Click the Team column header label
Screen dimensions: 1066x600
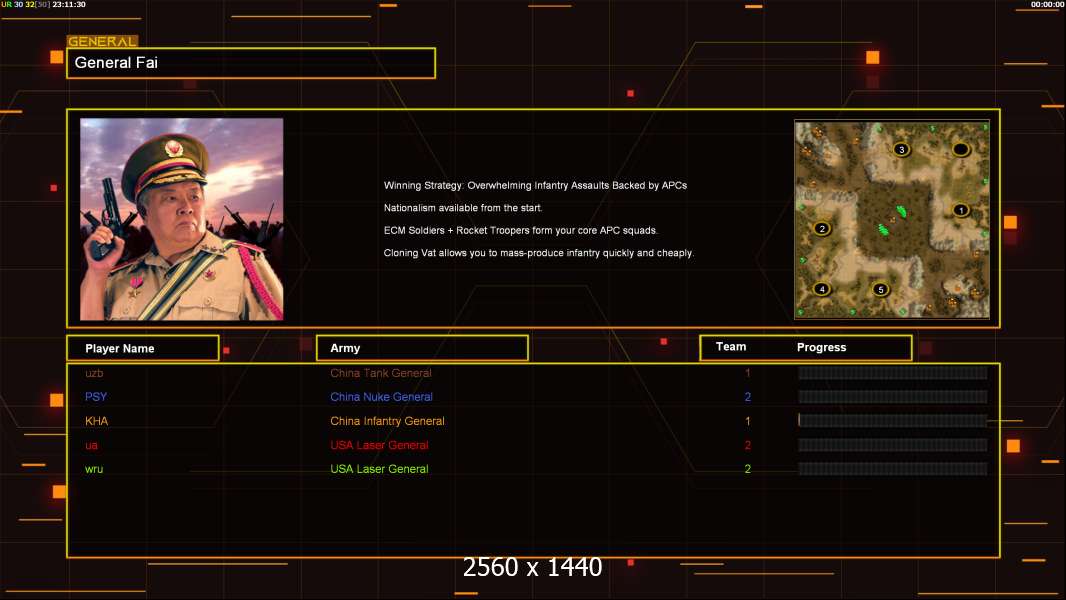point(731,347)
